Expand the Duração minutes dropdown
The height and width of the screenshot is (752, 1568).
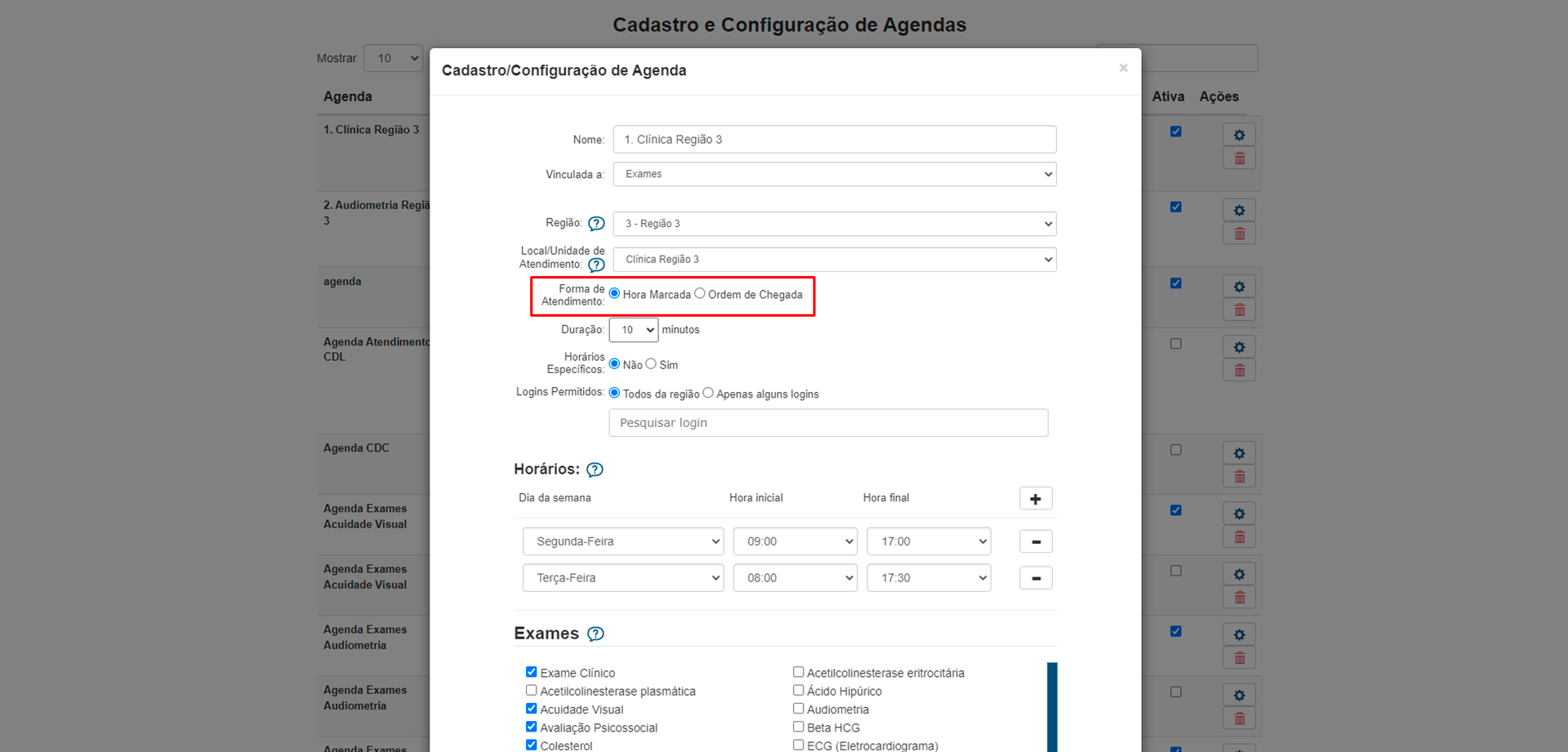point(633,330)
